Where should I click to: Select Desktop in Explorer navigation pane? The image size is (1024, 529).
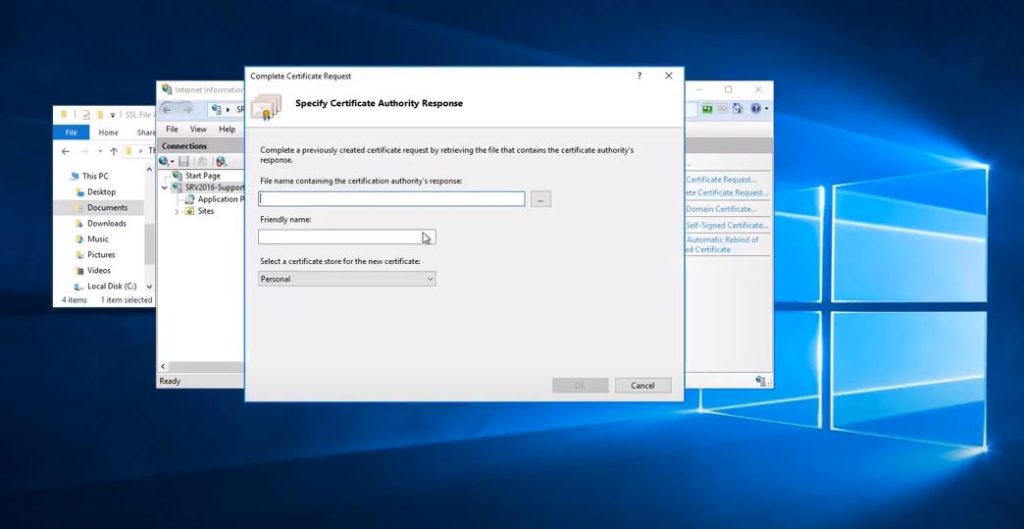coord(101,192)
